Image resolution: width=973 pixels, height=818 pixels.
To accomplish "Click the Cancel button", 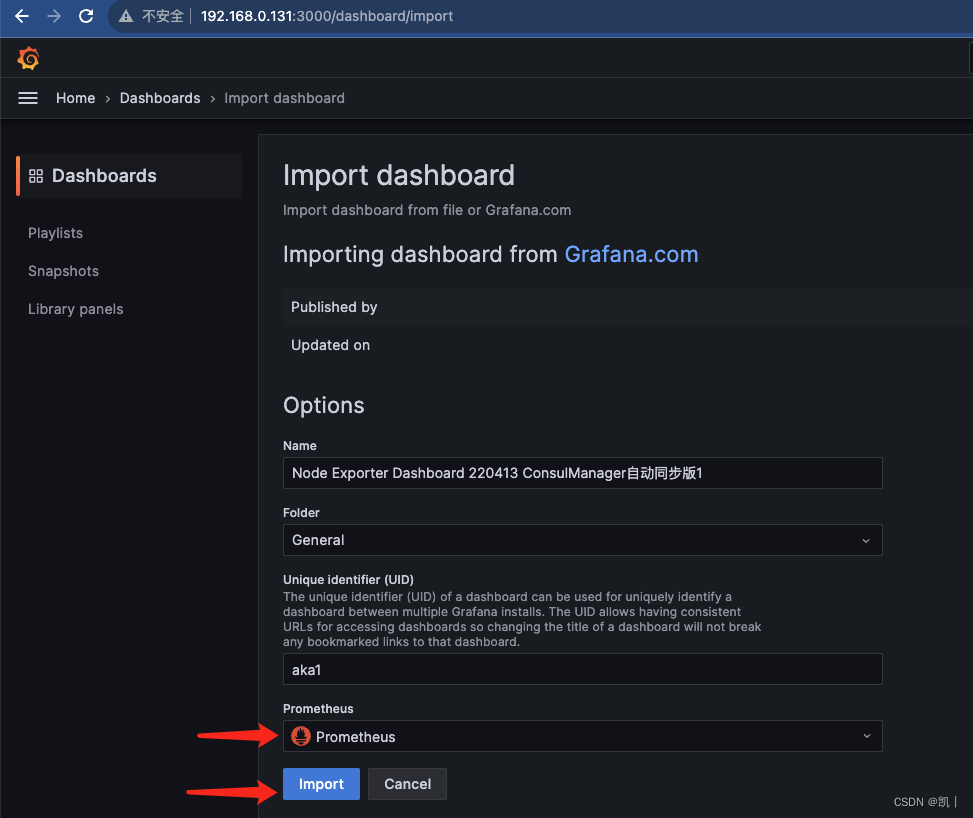I will coord(407,784).
